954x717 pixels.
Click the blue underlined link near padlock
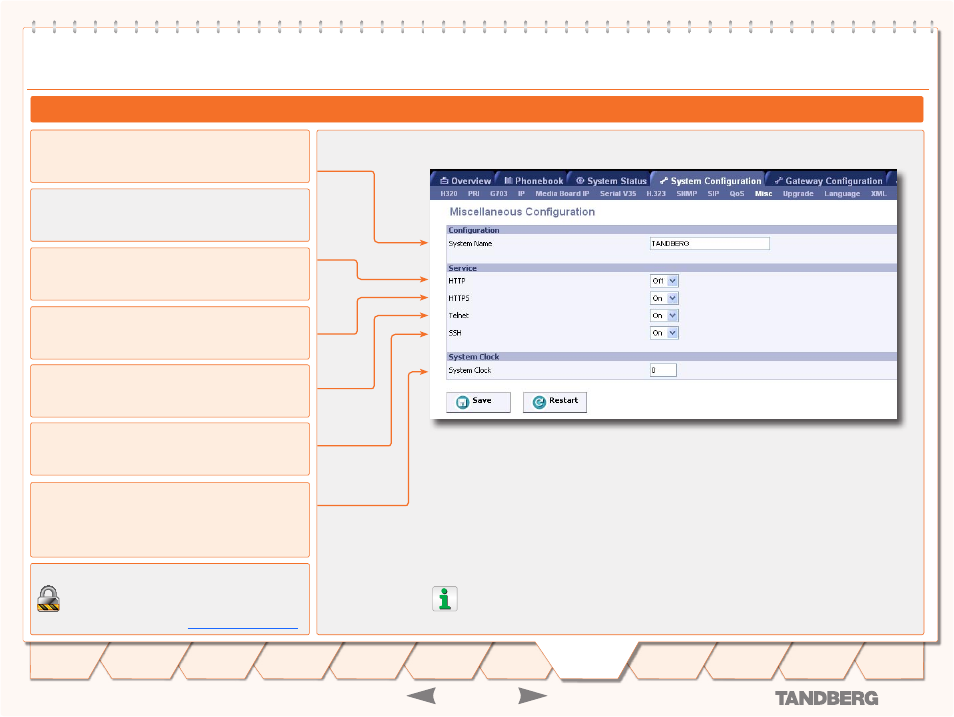pyautogui.click(x=243, y=627)
